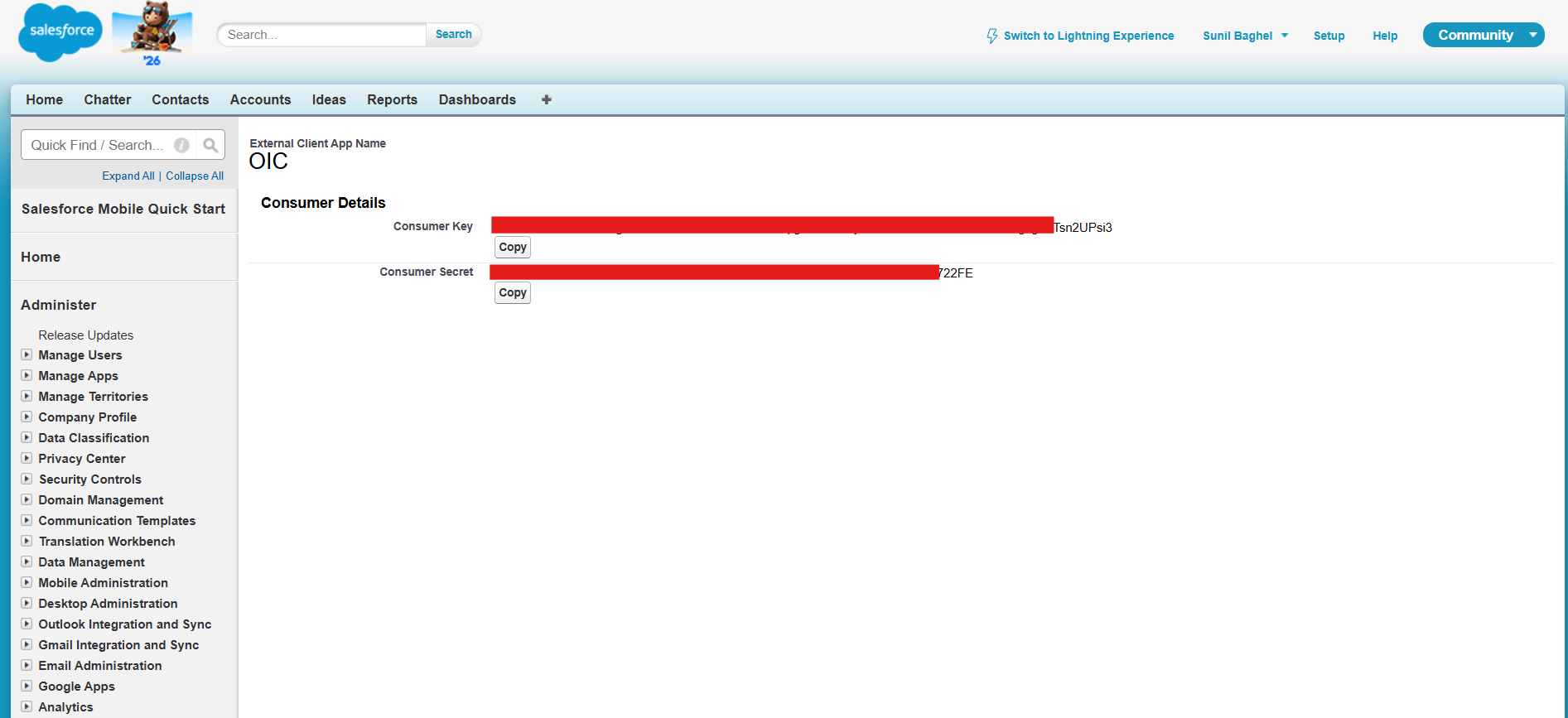Open the Sunil Baghel user menu arrow

click(x=1285, y=36)
